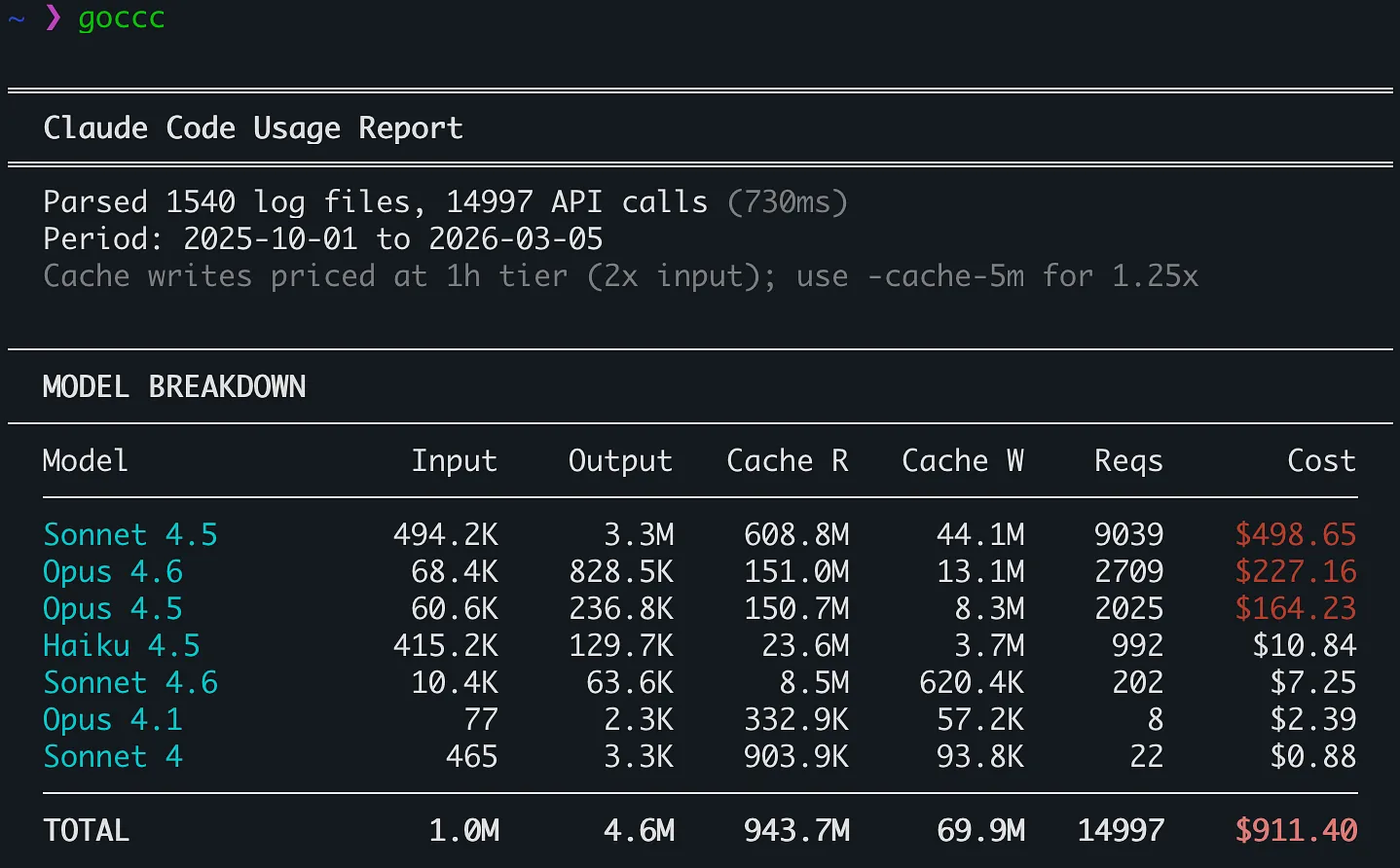Click the Opus 4.1 model name
Screen dimensions: 1400x868
click(x=113, y=719)
